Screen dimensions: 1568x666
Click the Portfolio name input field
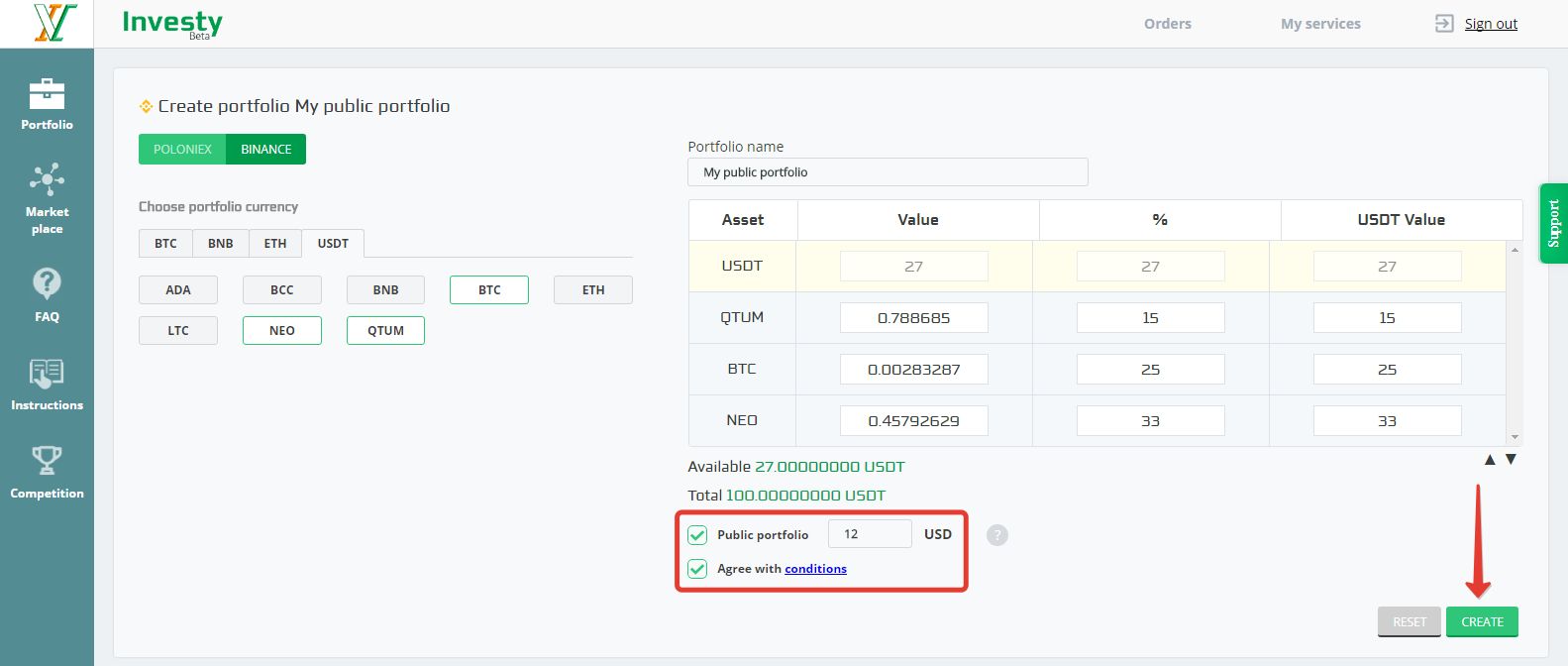click(888, 172)
